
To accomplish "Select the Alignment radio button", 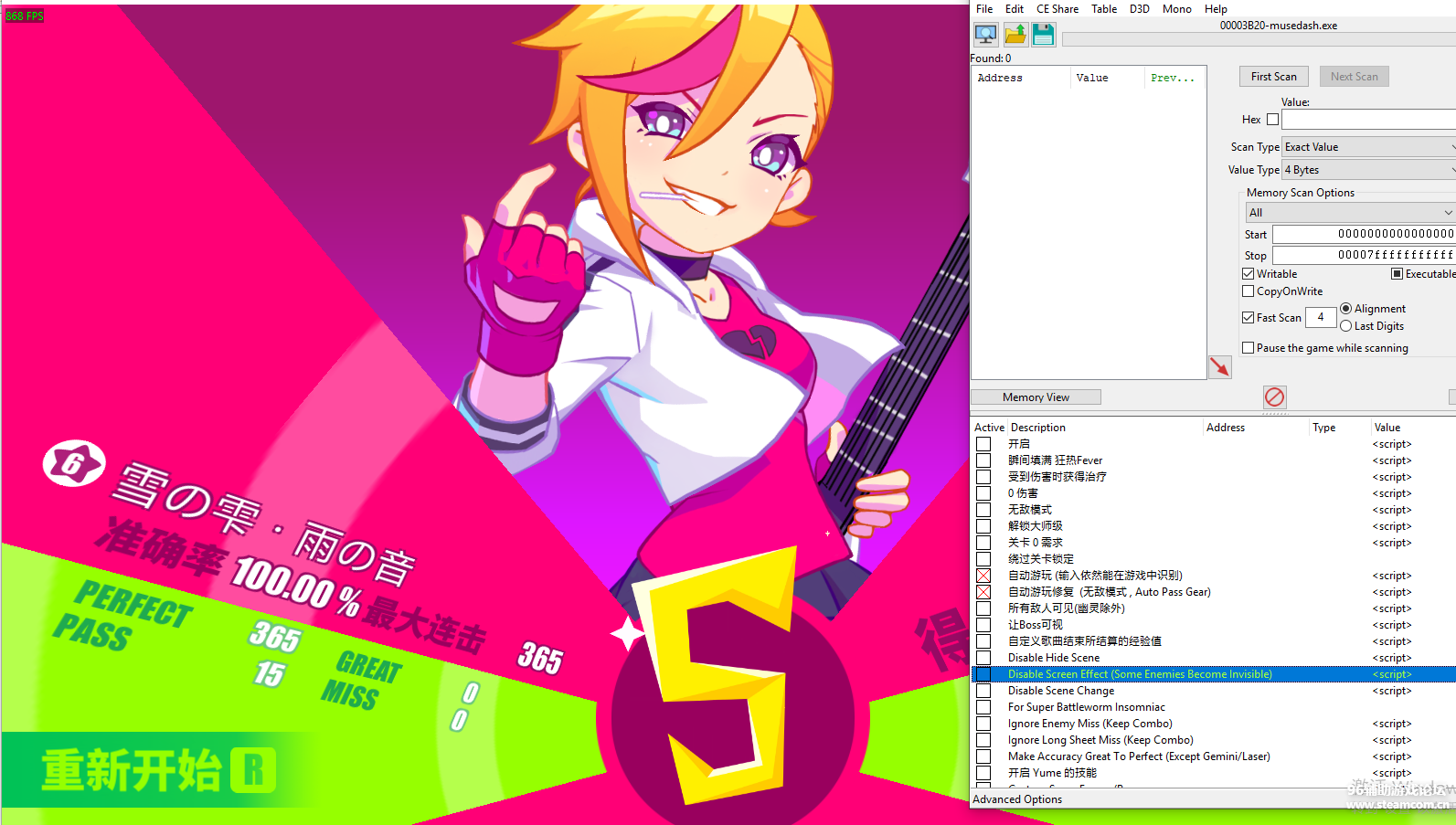I will pyautogui.click(x=1346, y=309).
